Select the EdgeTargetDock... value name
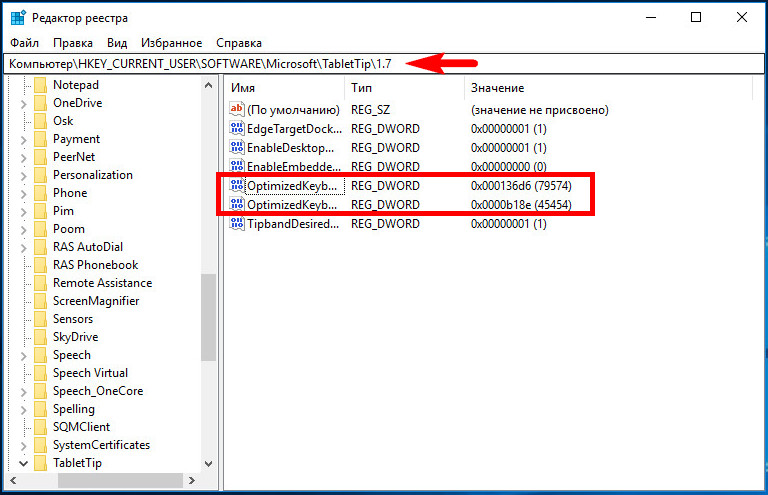This screenshot has height=495, width=768. [x=294, y=129]
